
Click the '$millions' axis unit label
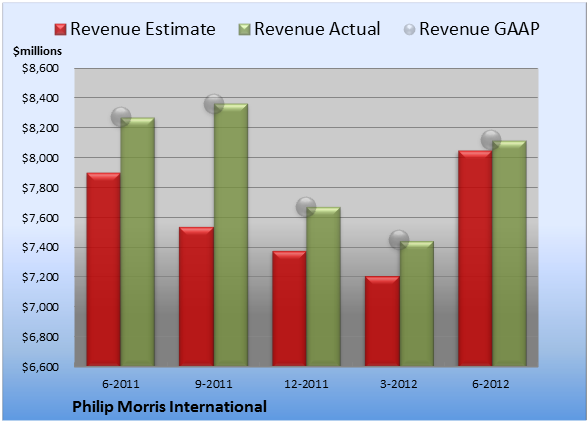pyautogui.click(x=37, y=51)
